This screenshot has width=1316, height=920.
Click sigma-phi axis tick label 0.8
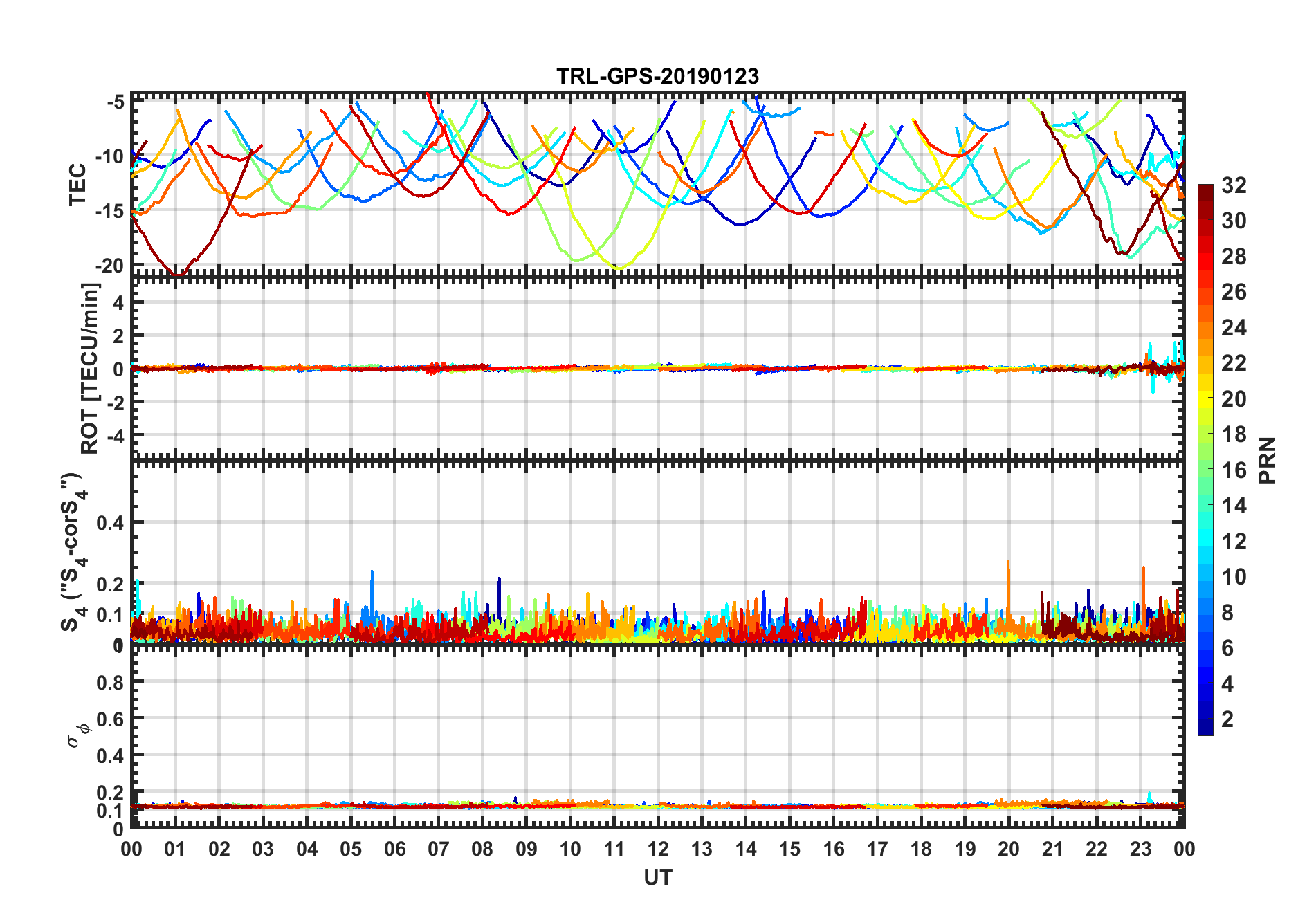[110, 682]
